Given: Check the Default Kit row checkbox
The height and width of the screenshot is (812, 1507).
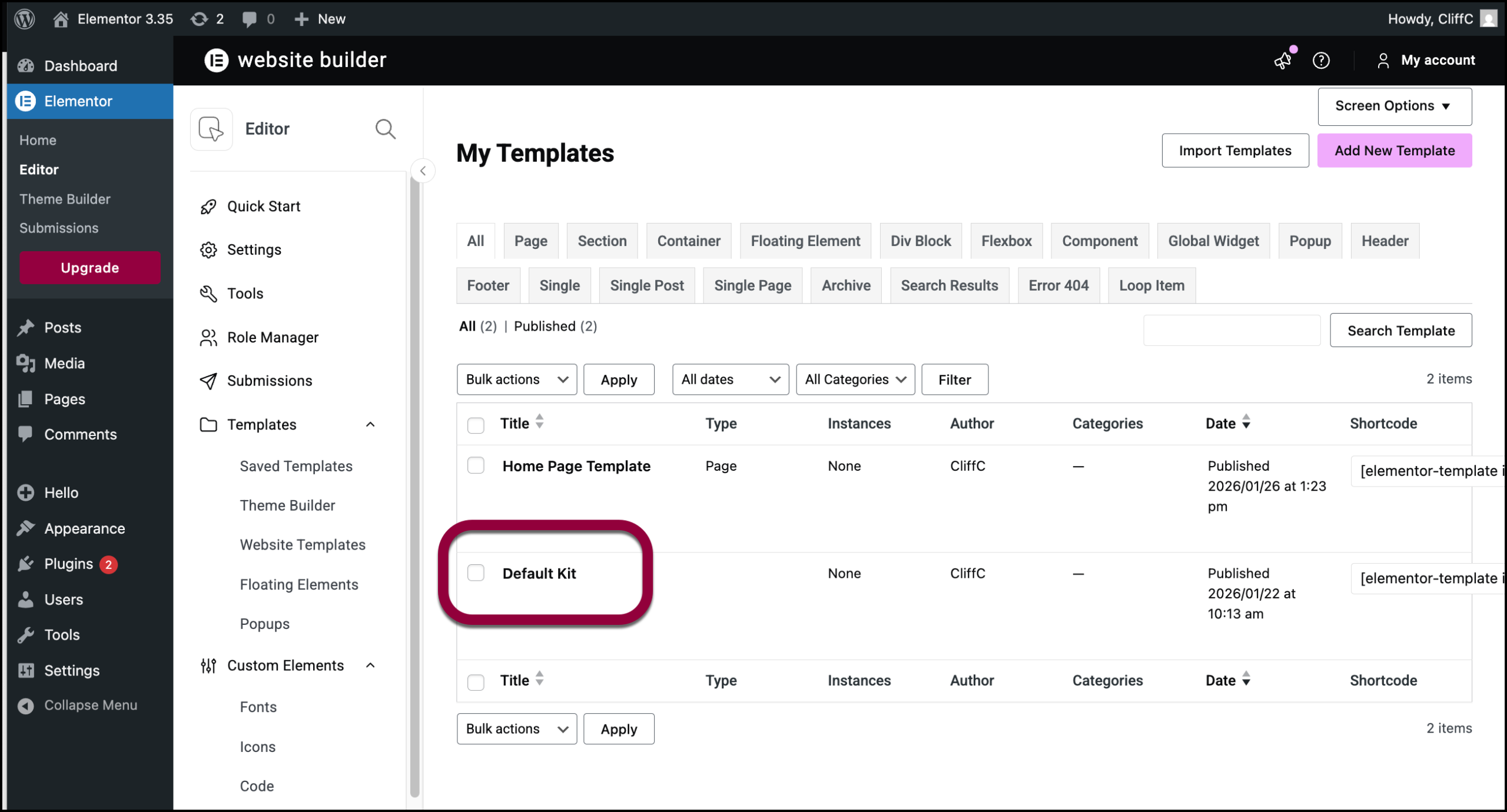Looking at the screenshot, I should (x=476, y=573).
